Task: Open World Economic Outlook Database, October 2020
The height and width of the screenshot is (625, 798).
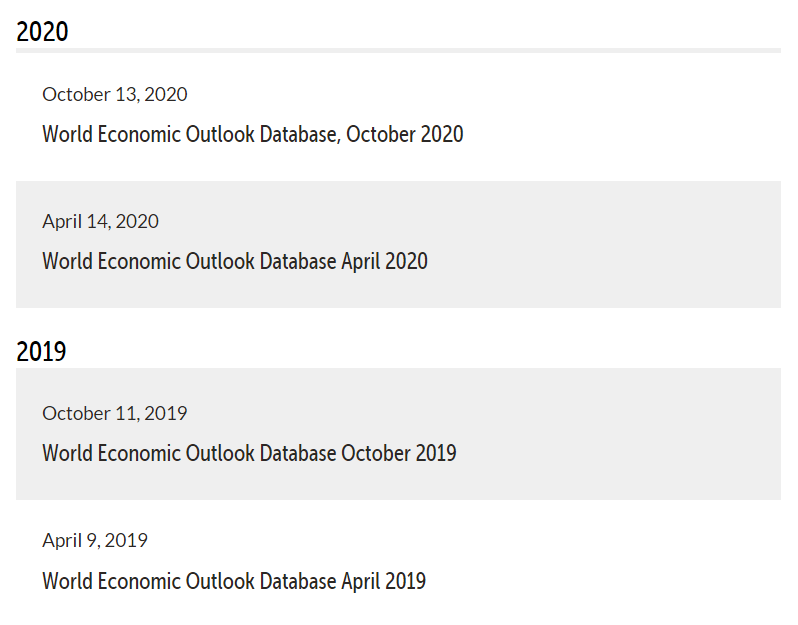Action: [x=252, y=134]
